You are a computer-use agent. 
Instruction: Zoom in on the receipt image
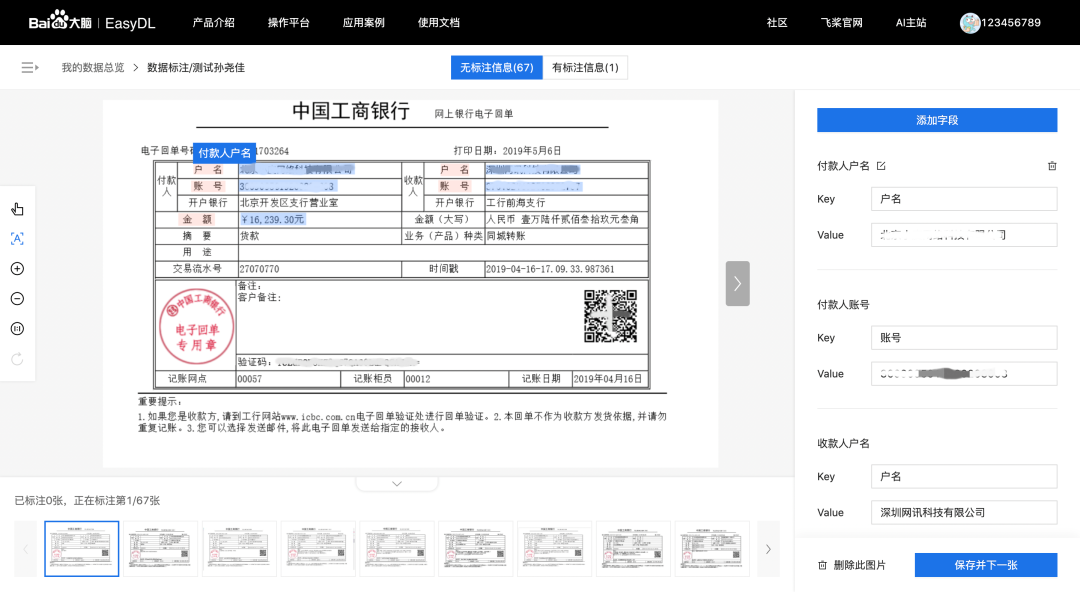[x=17, y=268]
